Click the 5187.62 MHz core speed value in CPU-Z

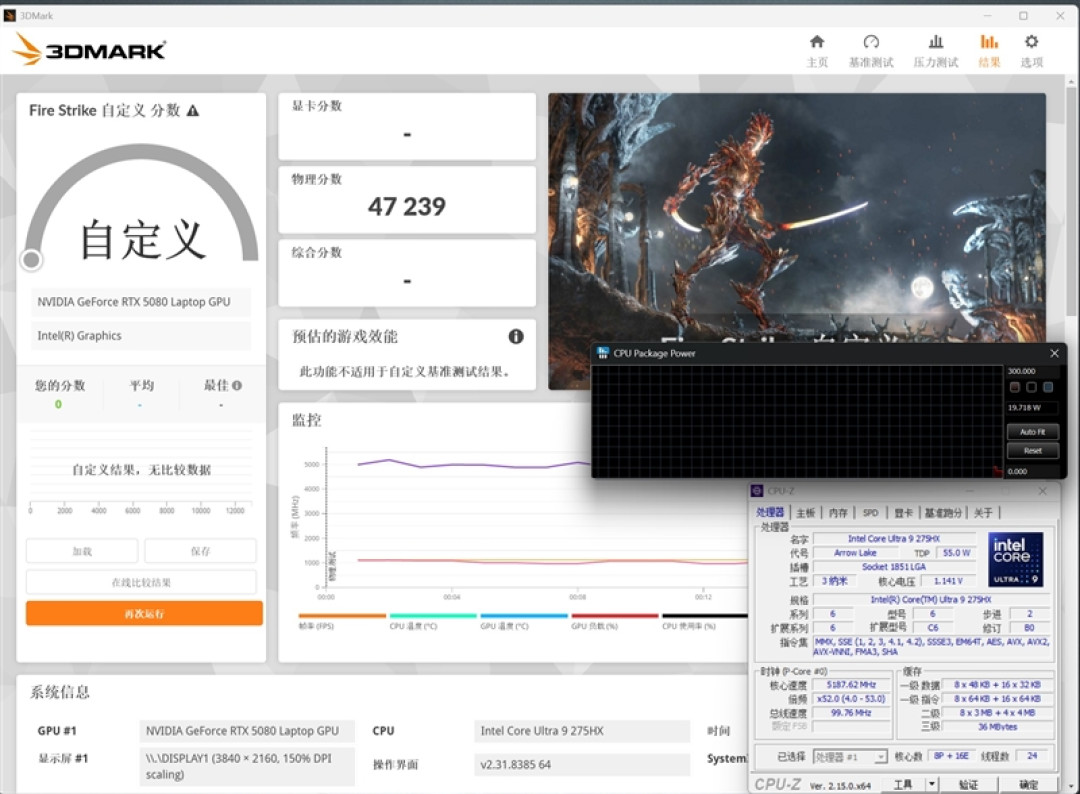(x=851, y=685)
